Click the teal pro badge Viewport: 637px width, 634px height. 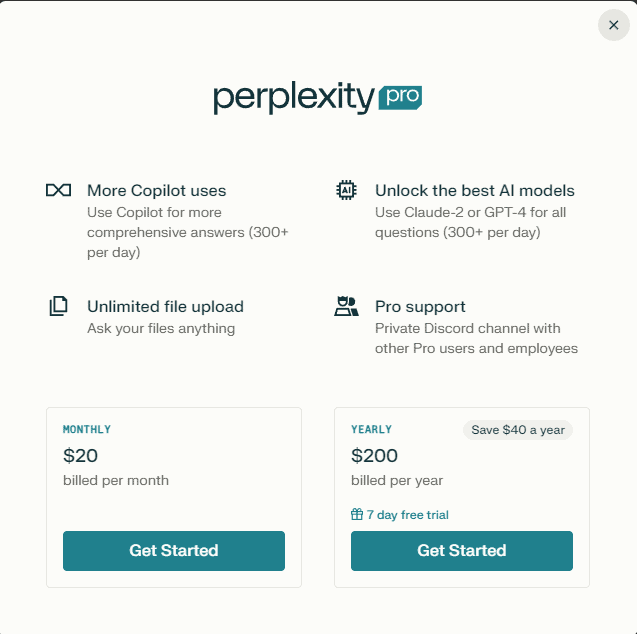[400, 97]
